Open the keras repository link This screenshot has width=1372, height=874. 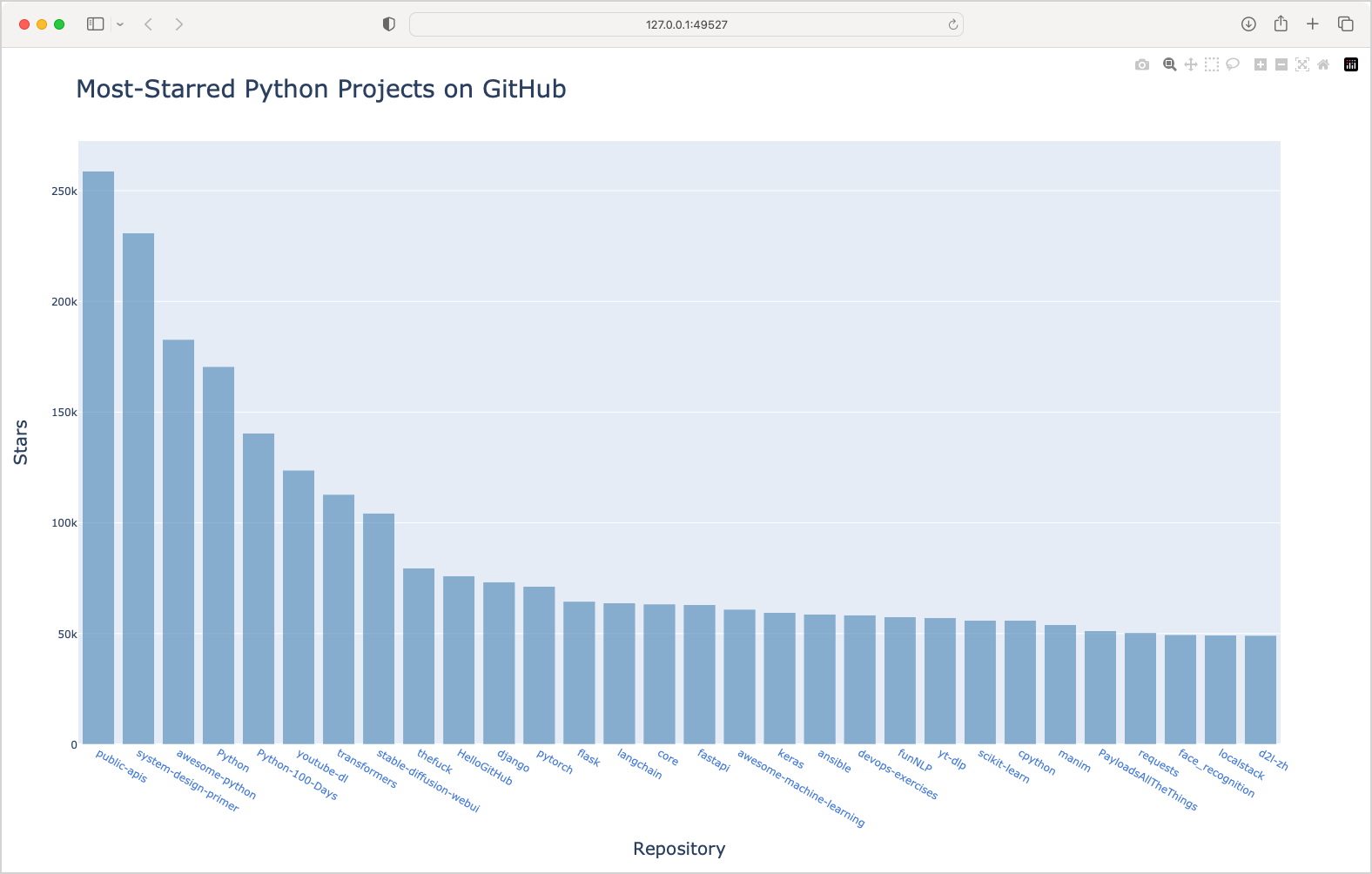(790, 759)
